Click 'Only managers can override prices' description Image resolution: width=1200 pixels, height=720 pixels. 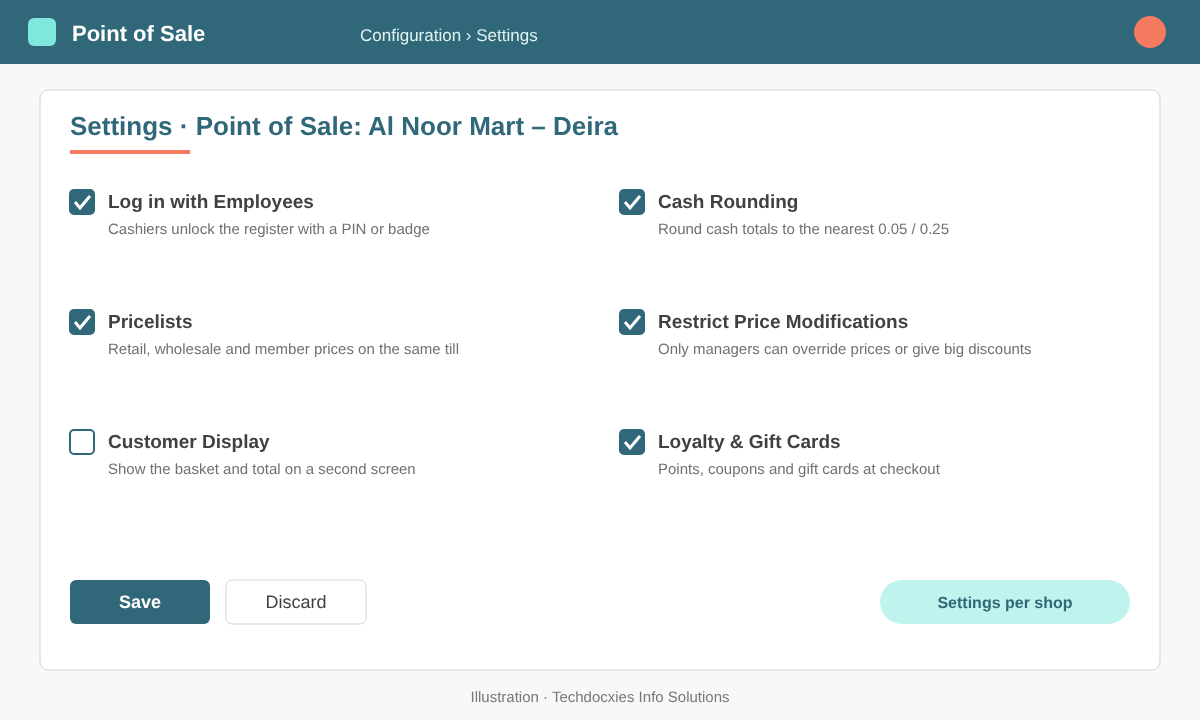[844, 349]
